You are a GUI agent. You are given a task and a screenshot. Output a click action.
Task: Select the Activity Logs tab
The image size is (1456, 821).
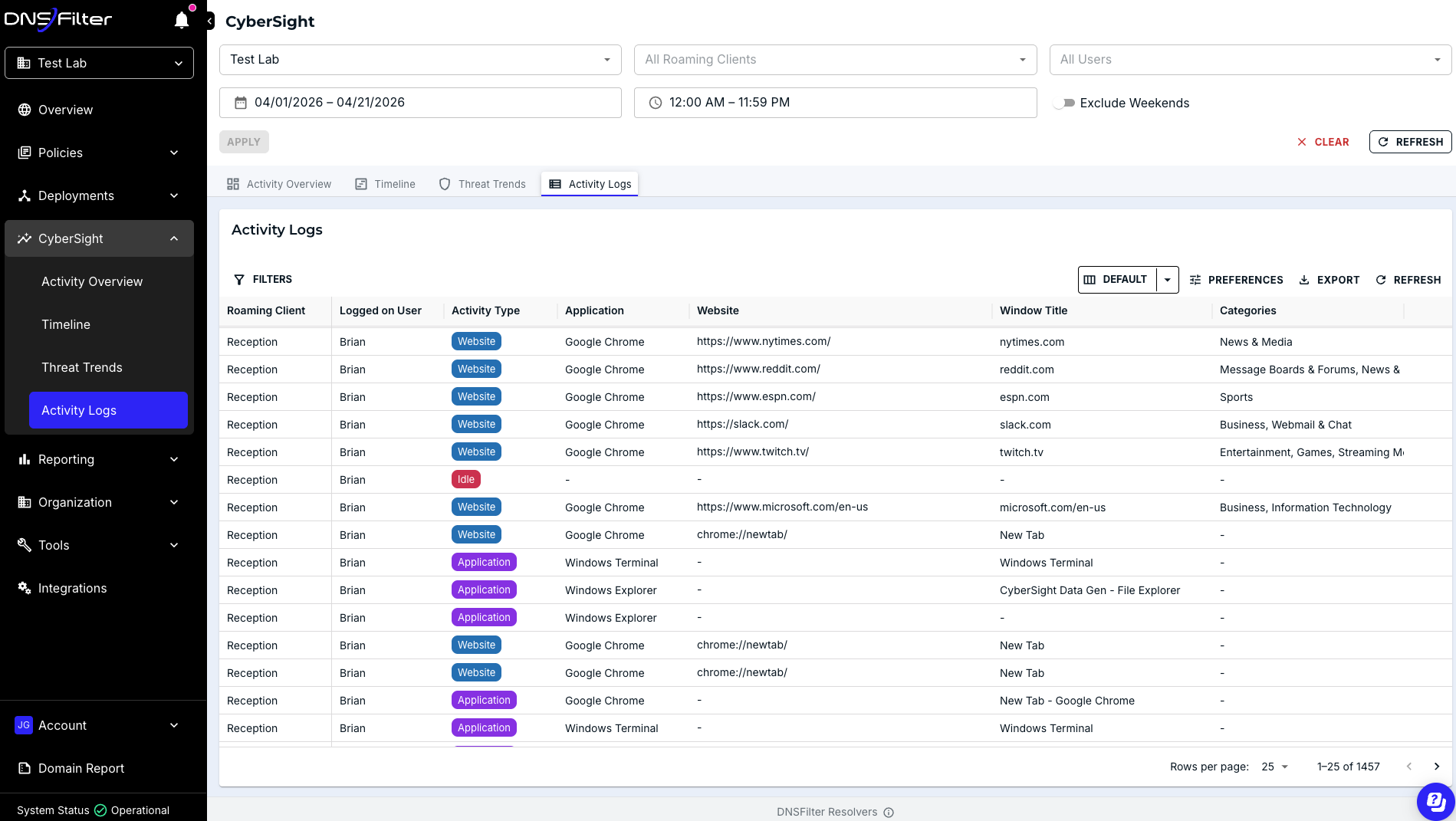pos(590,184)
